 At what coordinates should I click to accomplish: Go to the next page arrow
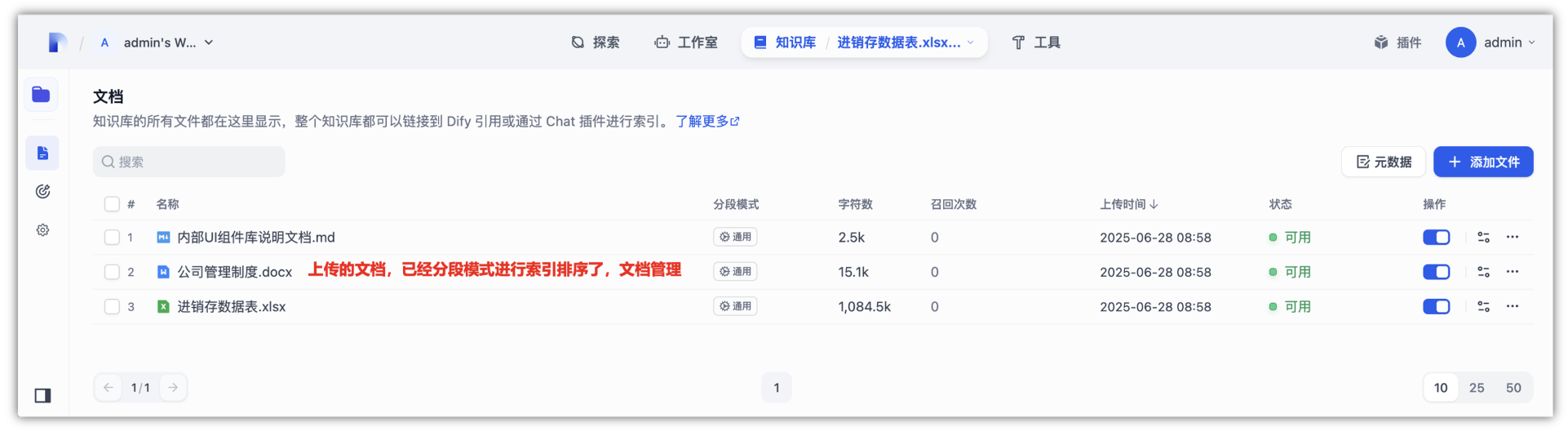(x=173, y=388)
